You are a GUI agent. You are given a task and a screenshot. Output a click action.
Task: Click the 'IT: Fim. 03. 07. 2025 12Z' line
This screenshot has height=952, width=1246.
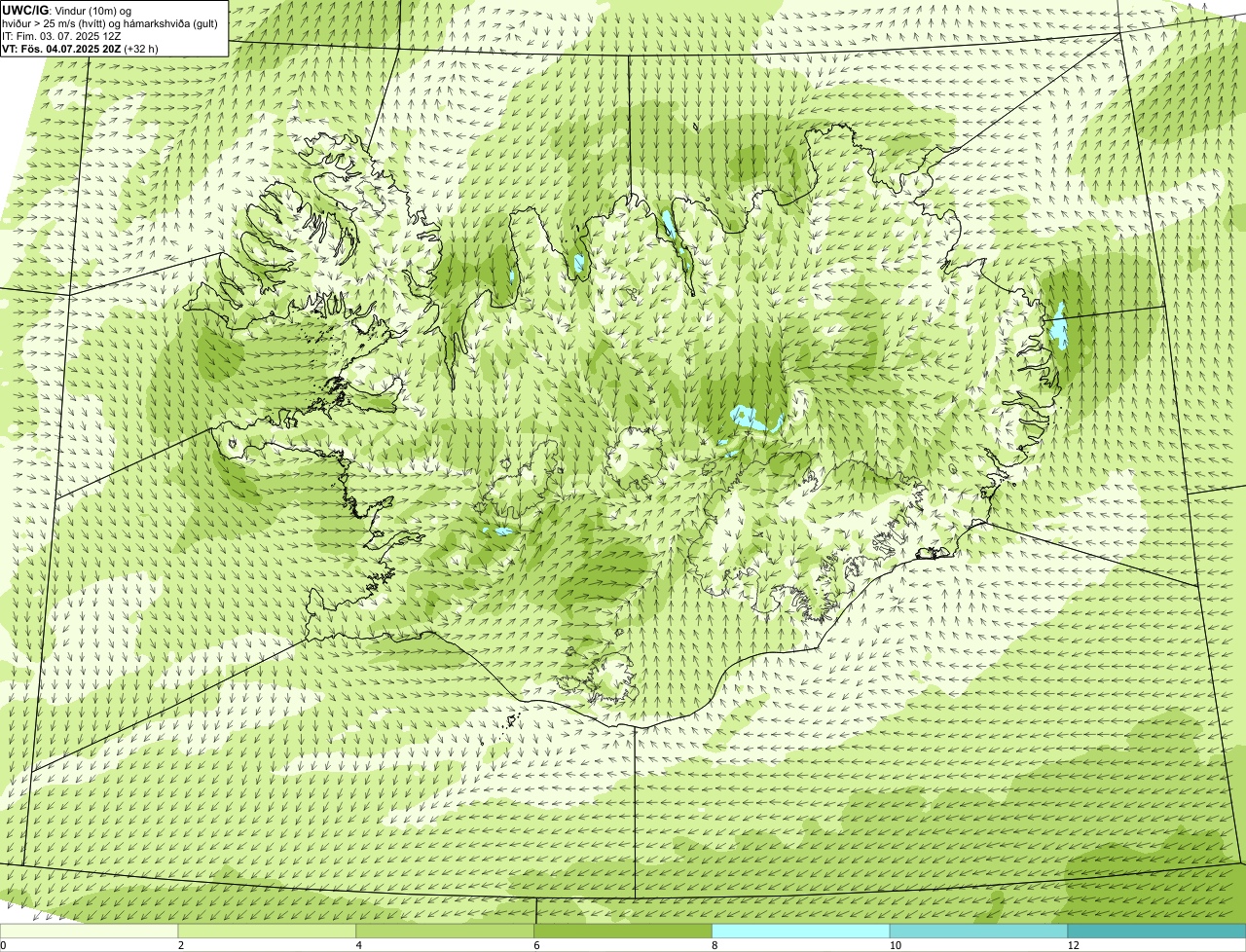[x=61, y=36]
